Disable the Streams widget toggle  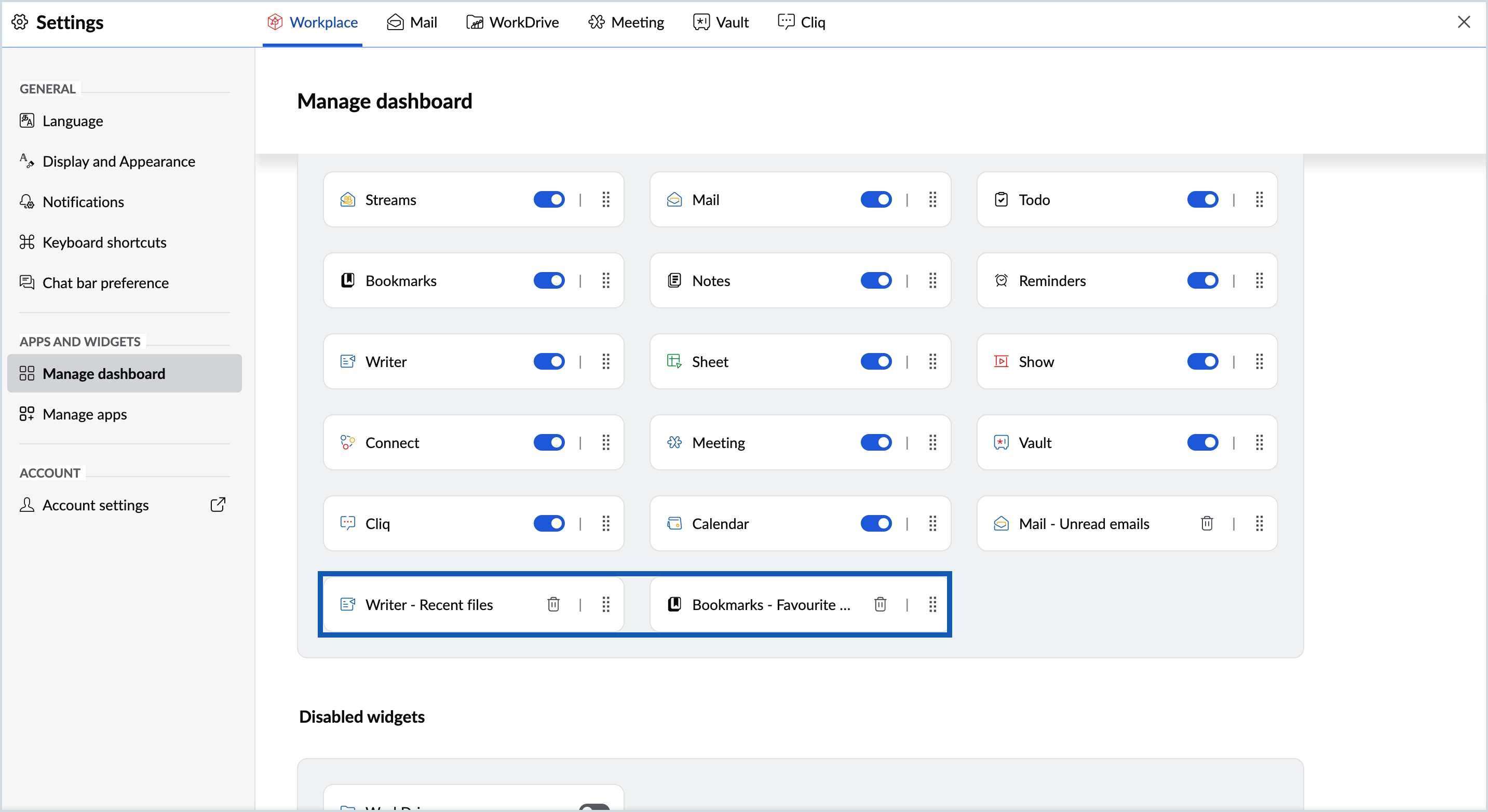[549, 200]
